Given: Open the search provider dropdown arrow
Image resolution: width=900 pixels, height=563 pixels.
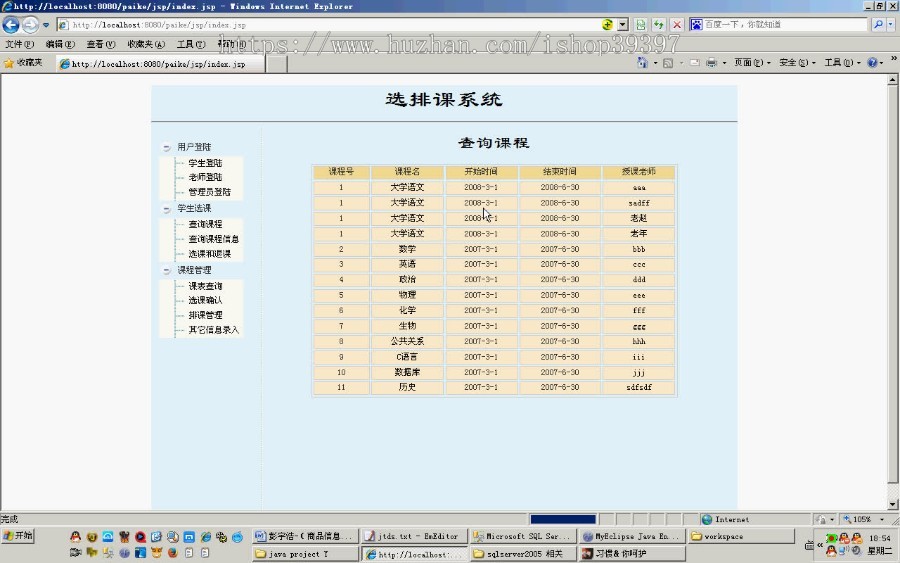Looking at the screenshot, I should (x=891, y=24).
